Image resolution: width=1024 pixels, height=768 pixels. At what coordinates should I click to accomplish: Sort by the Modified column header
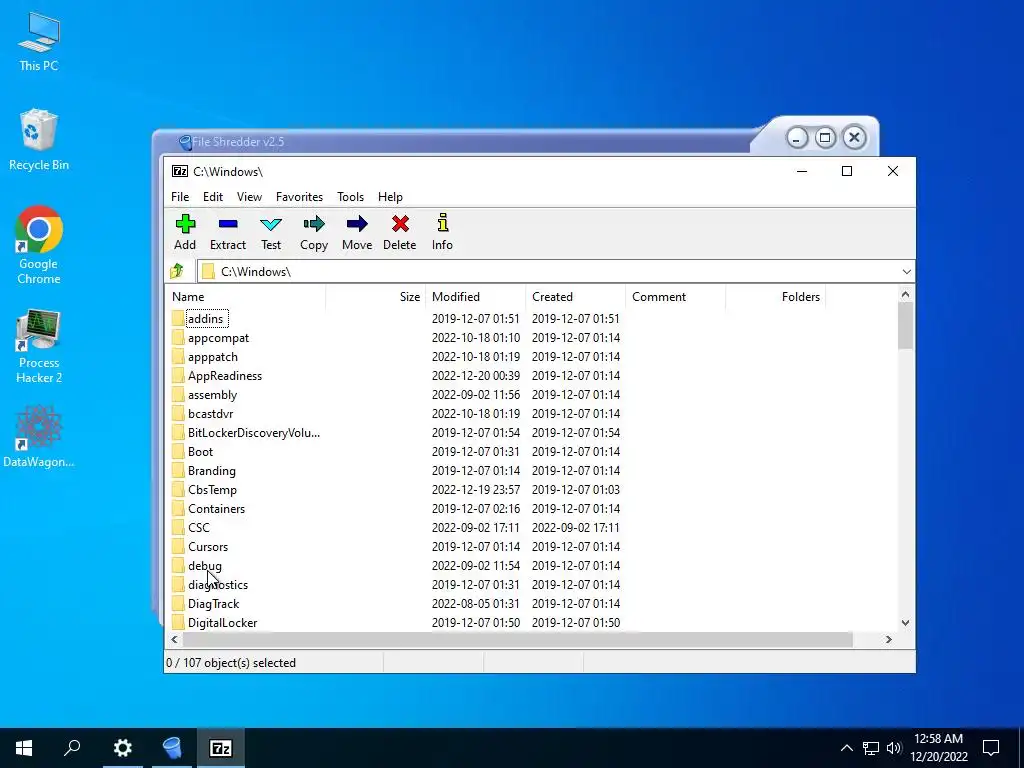(x=475, y=296)
